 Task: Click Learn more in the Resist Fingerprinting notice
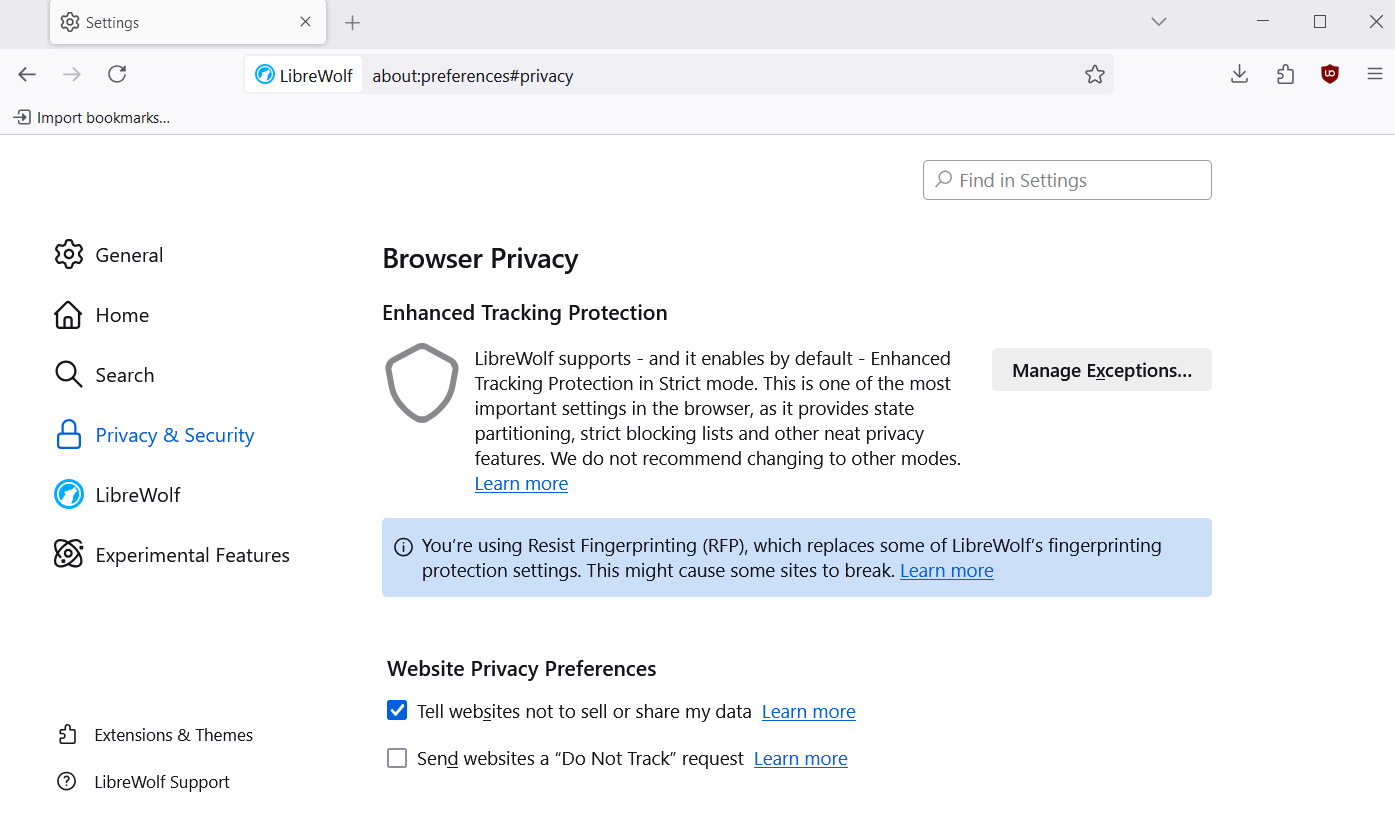946,571
